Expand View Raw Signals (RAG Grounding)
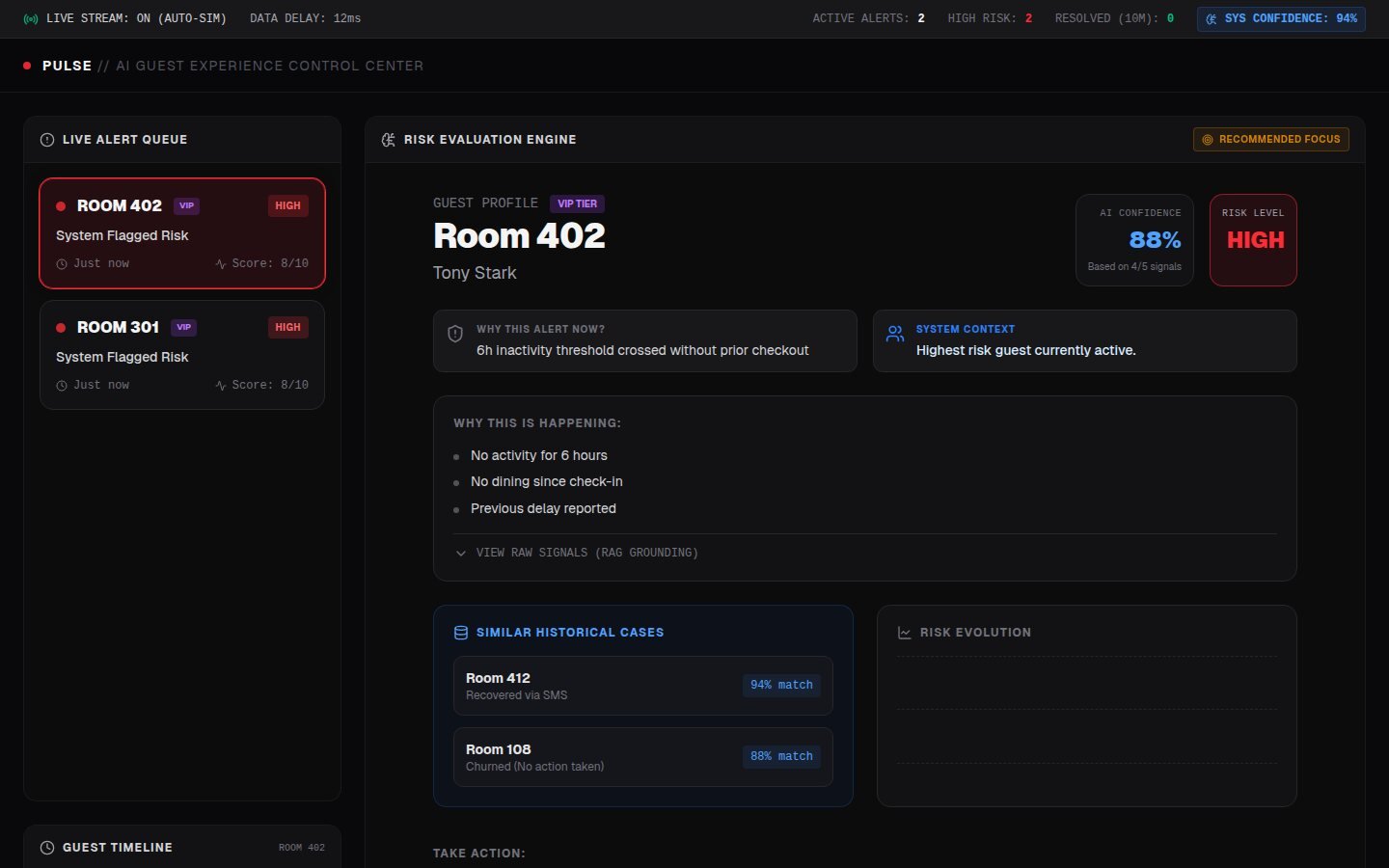Screen dimensions: 1389x868 click(577, 553)
